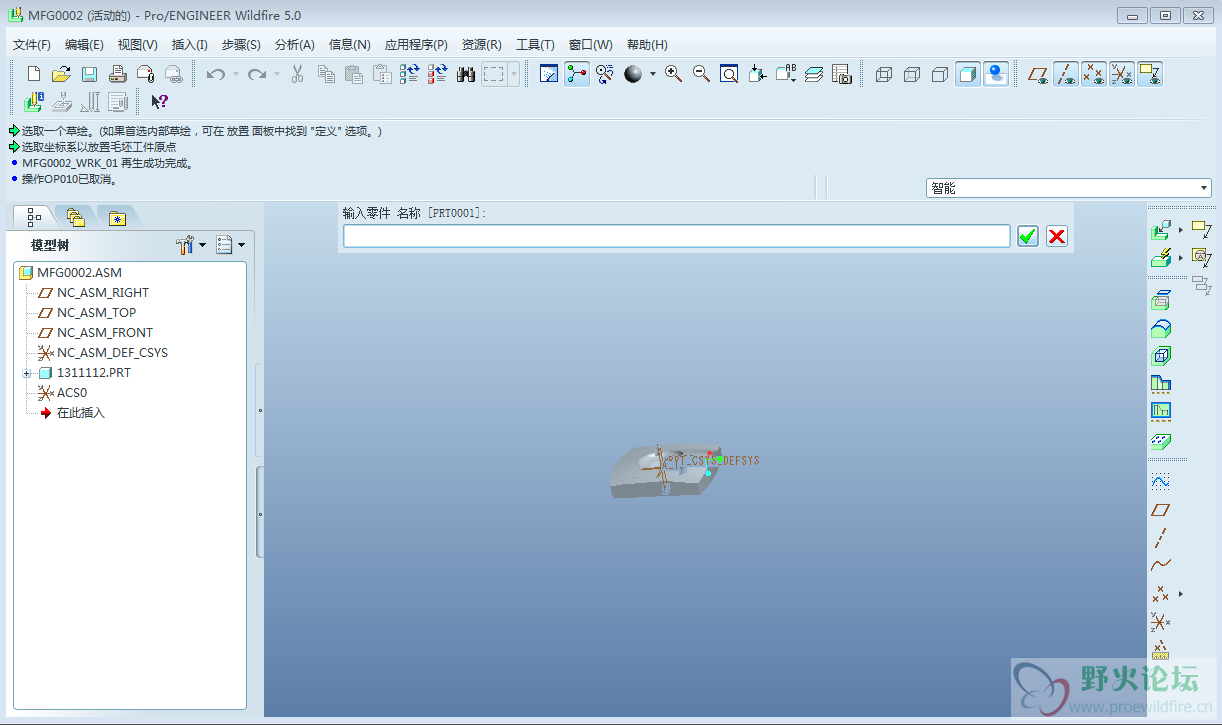Select ACS0 in the model tree
Viewport: 1222px width, 725px height.
pyautogui.click(x=72, y=393)
